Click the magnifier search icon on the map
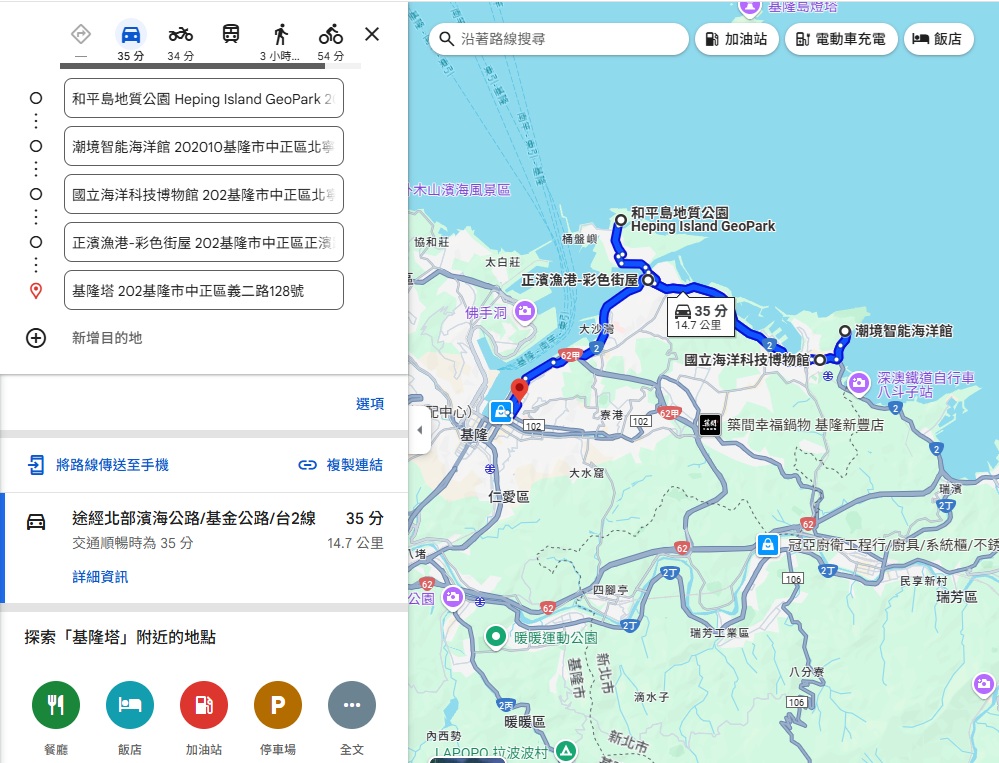 point(447,39)
